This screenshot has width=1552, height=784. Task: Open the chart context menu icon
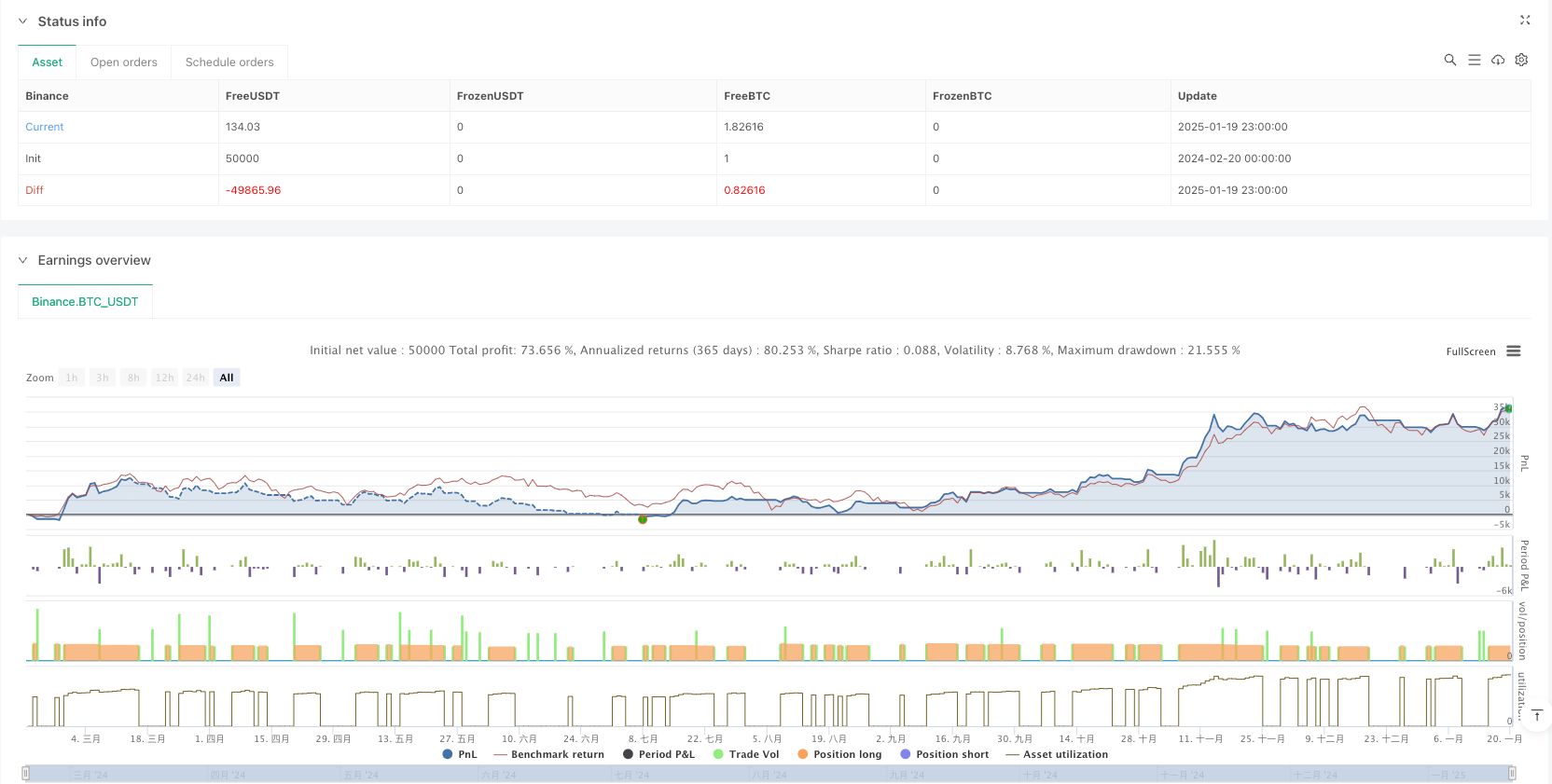pyautogui.click(x=1514, y=351)
